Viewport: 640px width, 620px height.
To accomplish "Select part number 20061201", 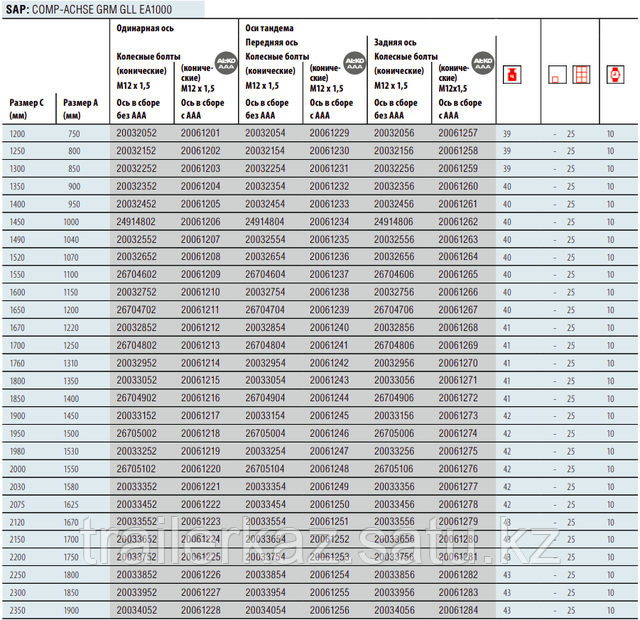I will click(200, 133).
